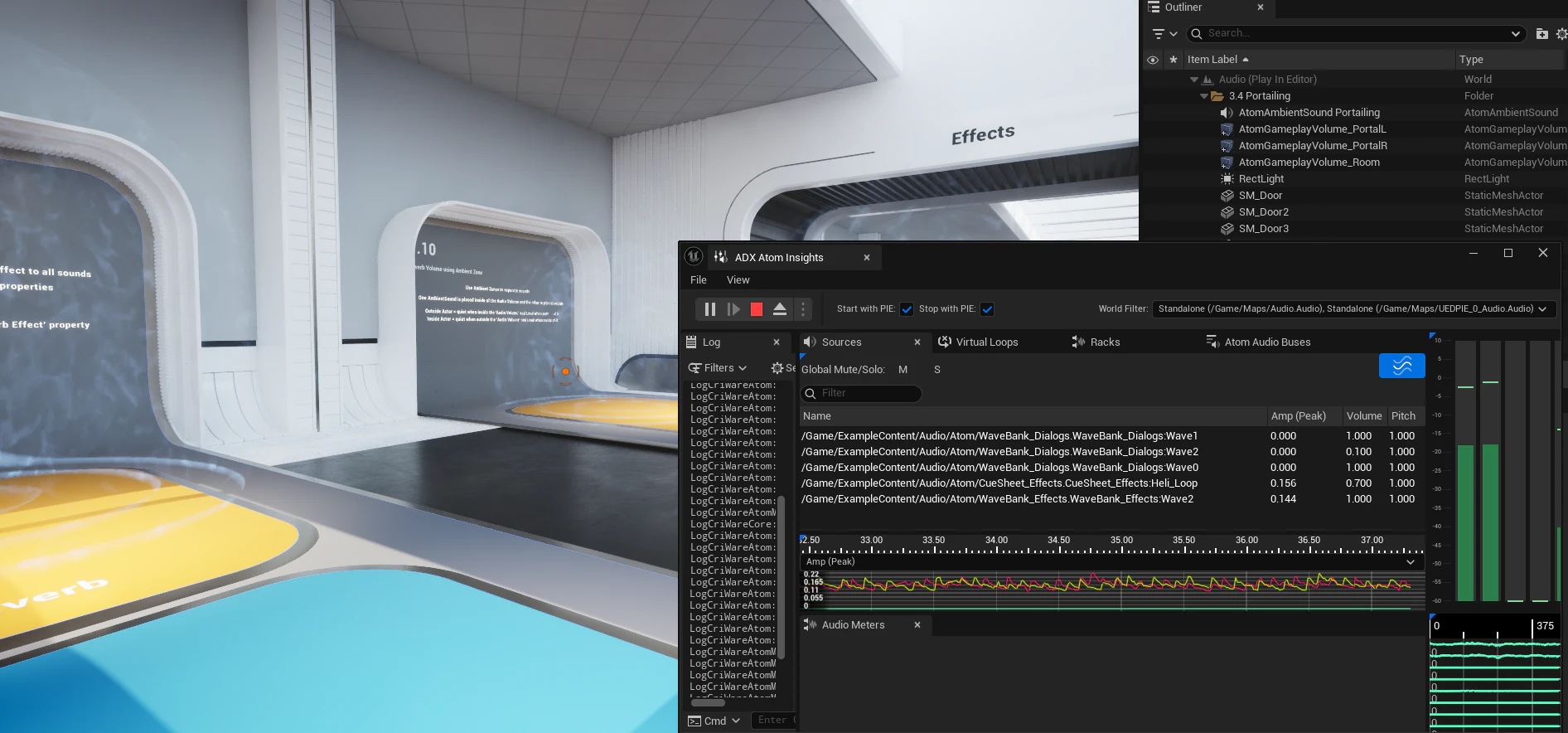Switch to the Virtual Loops tab
Image resolution: width=1568 pixels, height=733 pixels.
click(x=978, y=342)
